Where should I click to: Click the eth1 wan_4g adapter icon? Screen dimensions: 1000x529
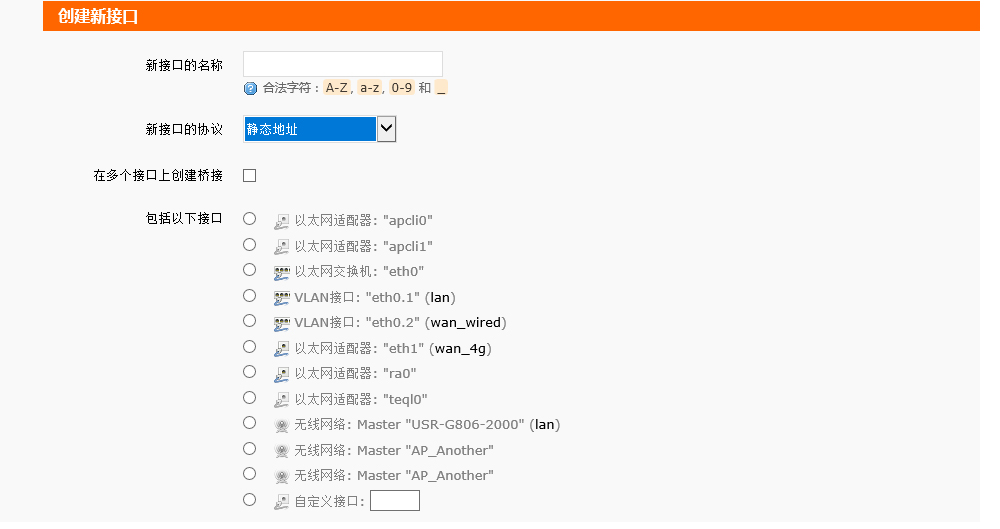click(x=281, y=348)
